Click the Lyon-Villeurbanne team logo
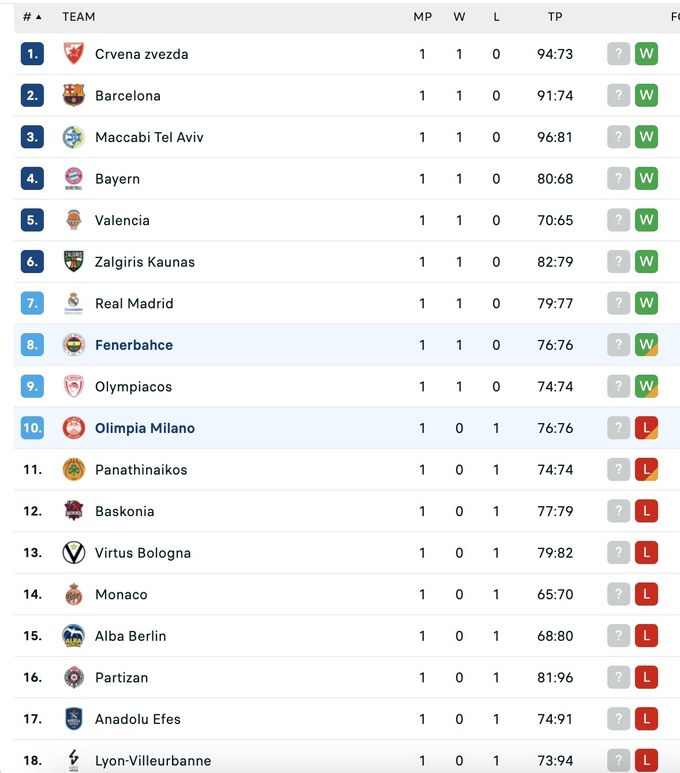 click(x=74, y=760)
